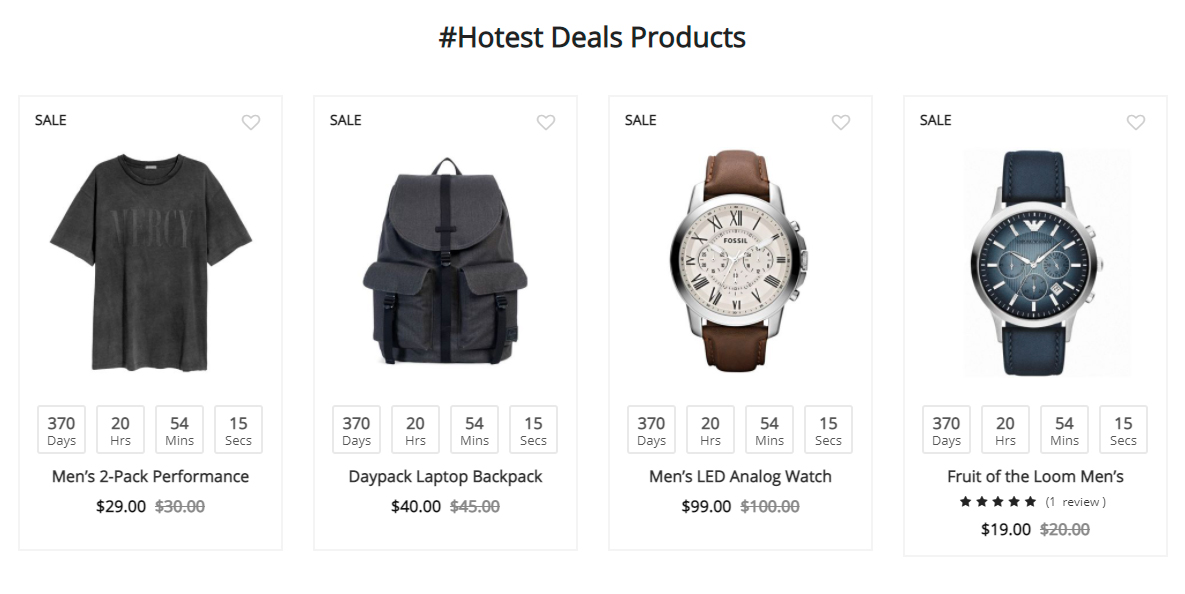Open the gray t-shirt product image
The image size is (1185, 594).
pyautogui.click(x=150, y=262)
